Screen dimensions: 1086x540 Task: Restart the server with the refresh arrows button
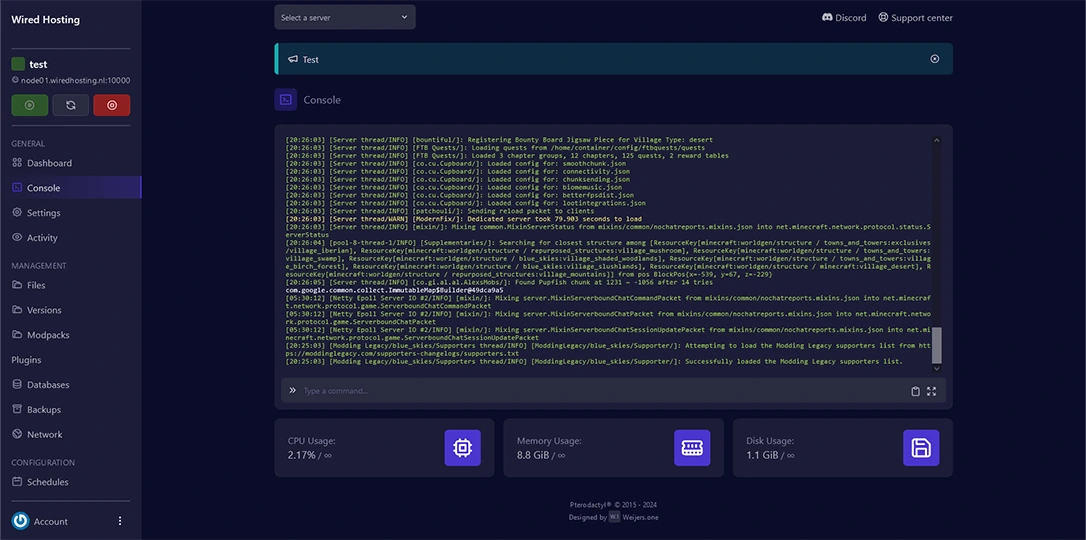(71, 105)
